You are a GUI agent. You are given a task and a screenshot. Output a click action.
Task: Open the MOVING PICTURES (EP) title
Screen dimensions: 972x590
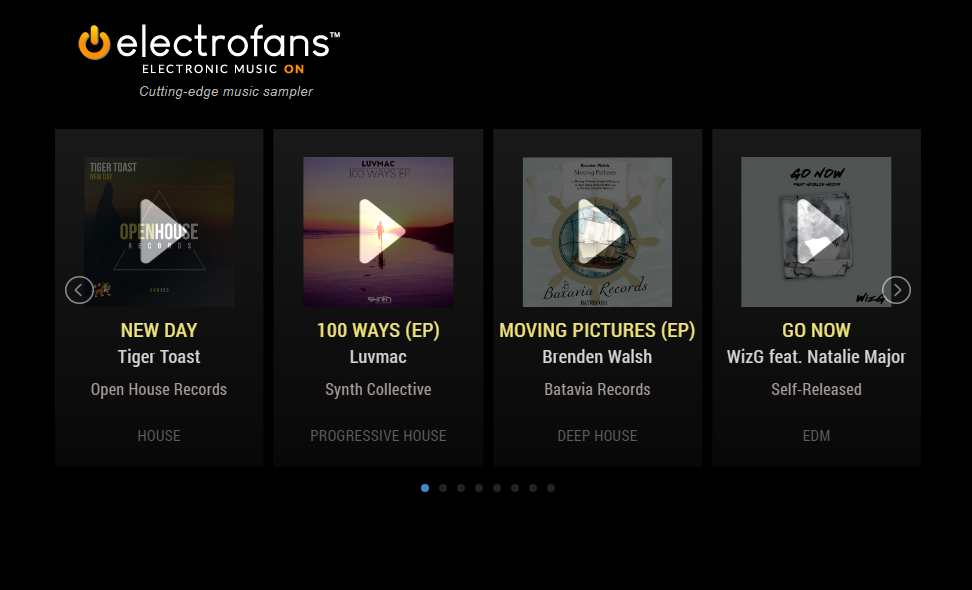coord(597,330)
